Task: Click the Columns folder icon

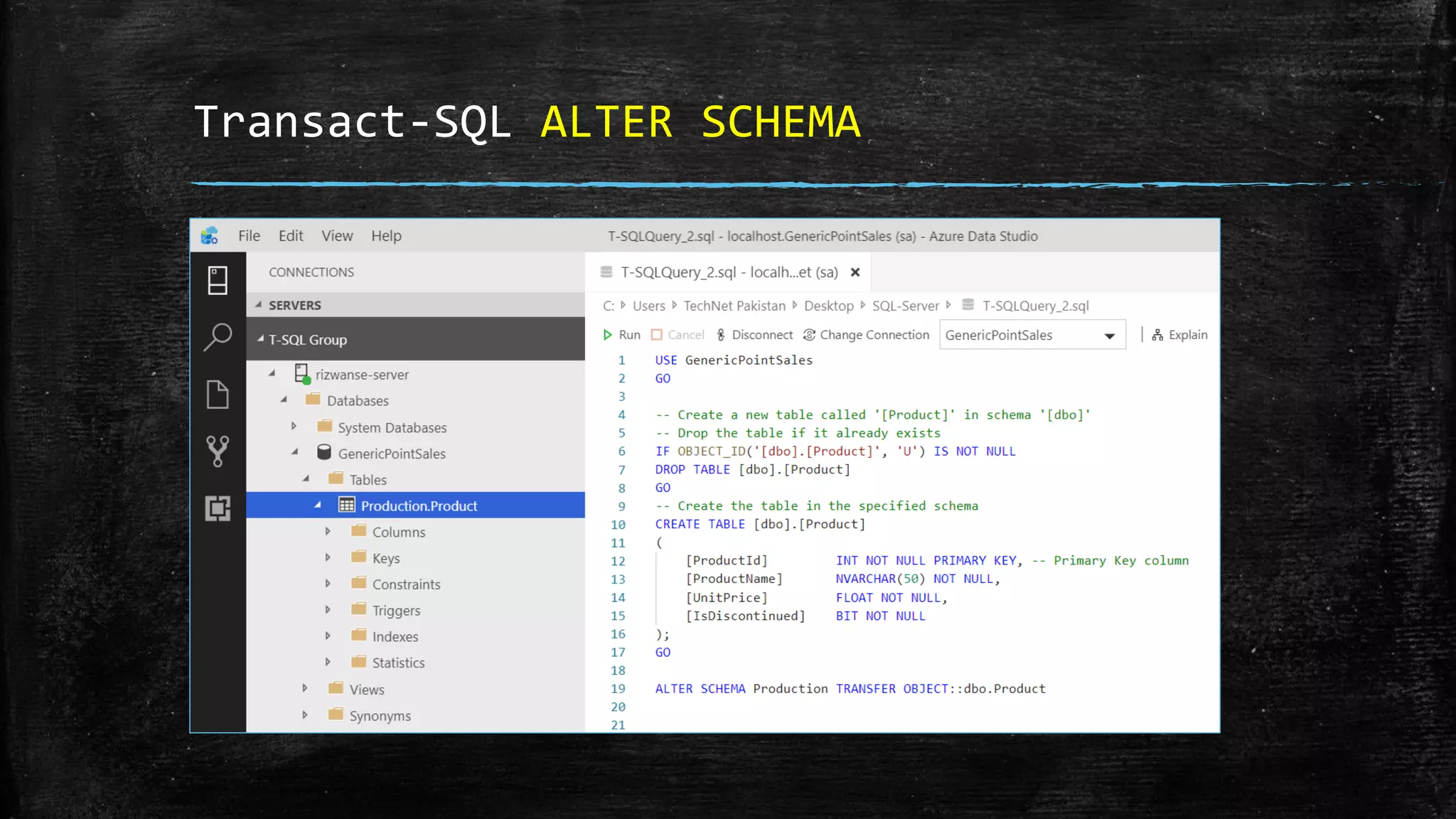Action: click(359, 530)
